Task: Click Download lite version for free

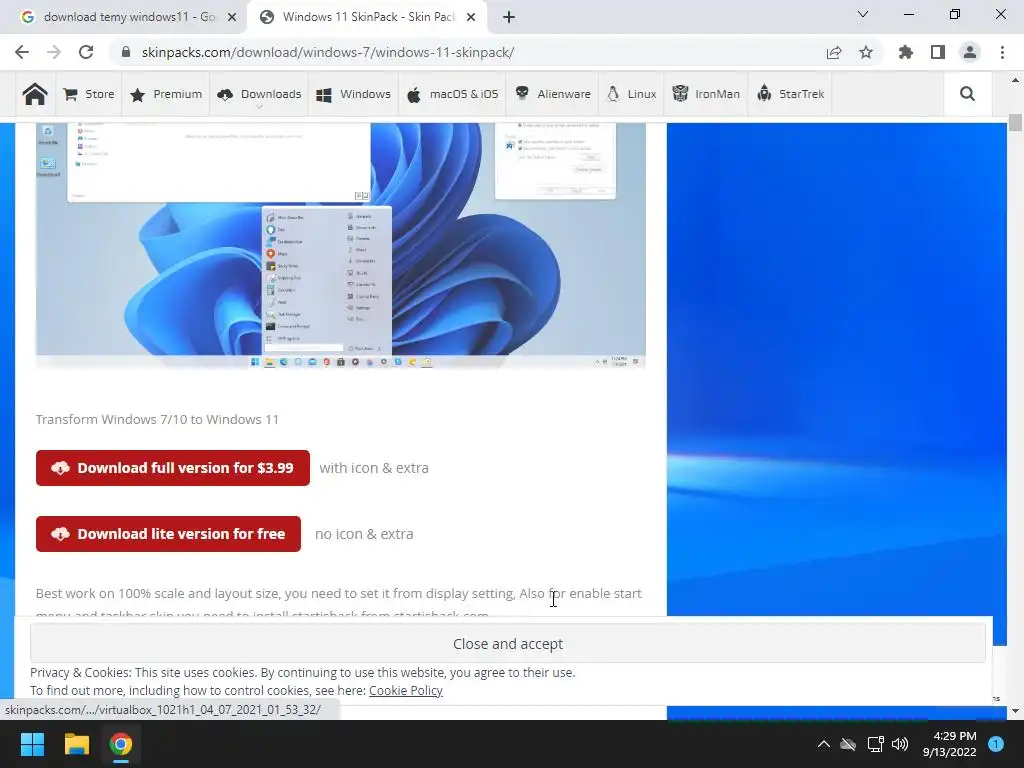Action: 168,534
